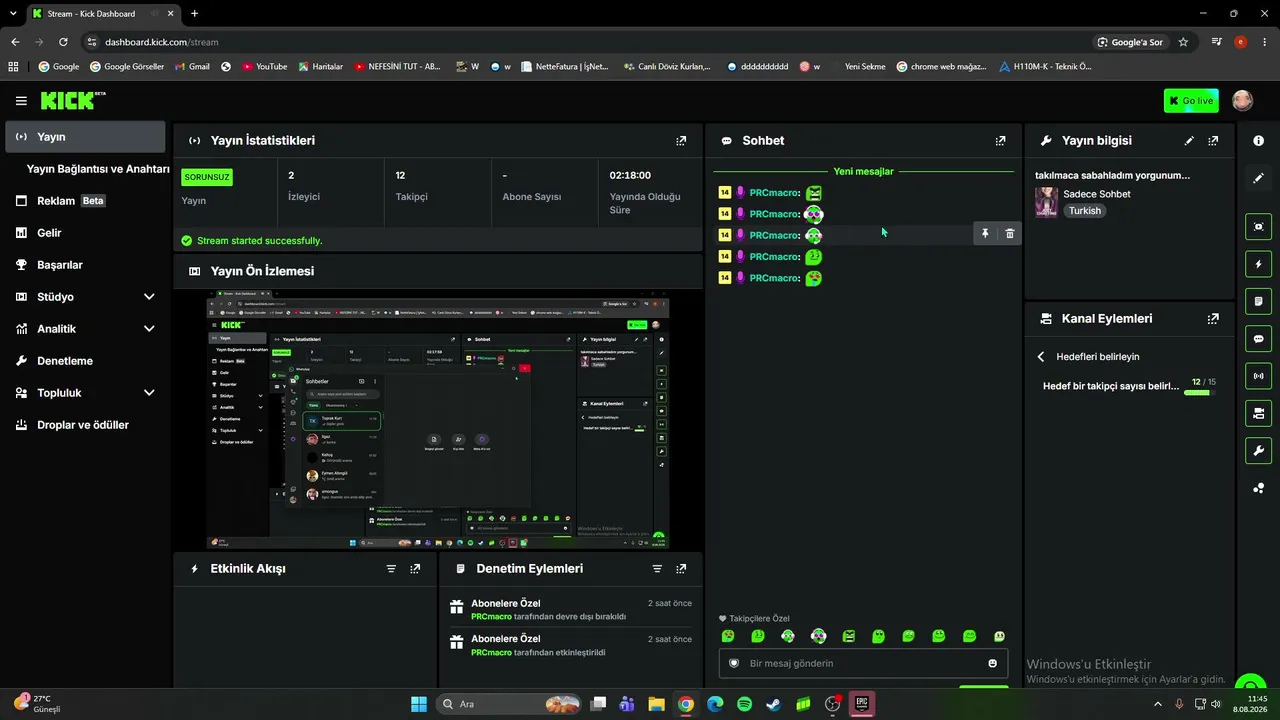Pop out the Kanal Eylemleri panel

(x=1213, y=319)
